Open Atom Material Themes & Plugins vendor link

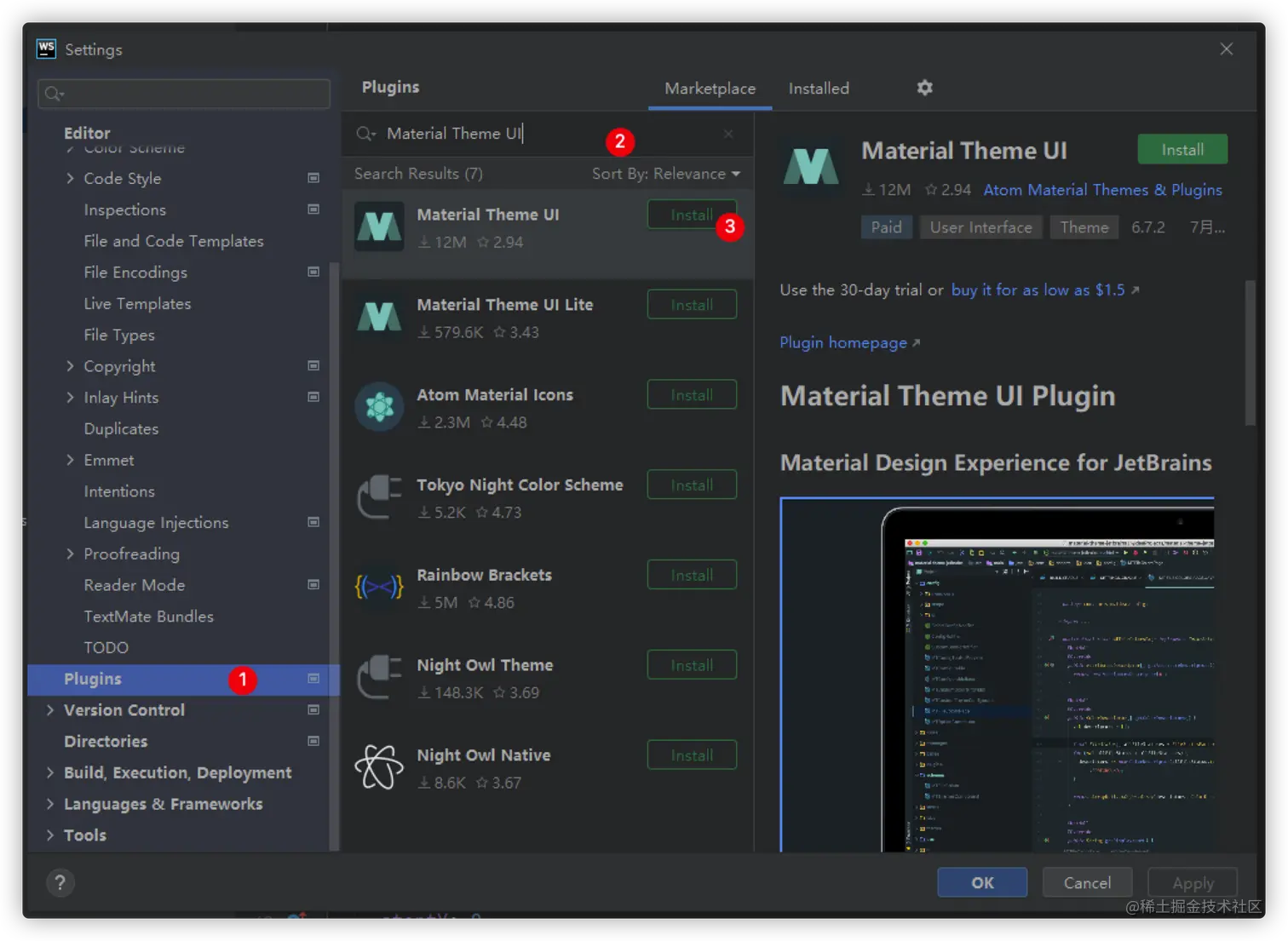1102,190
